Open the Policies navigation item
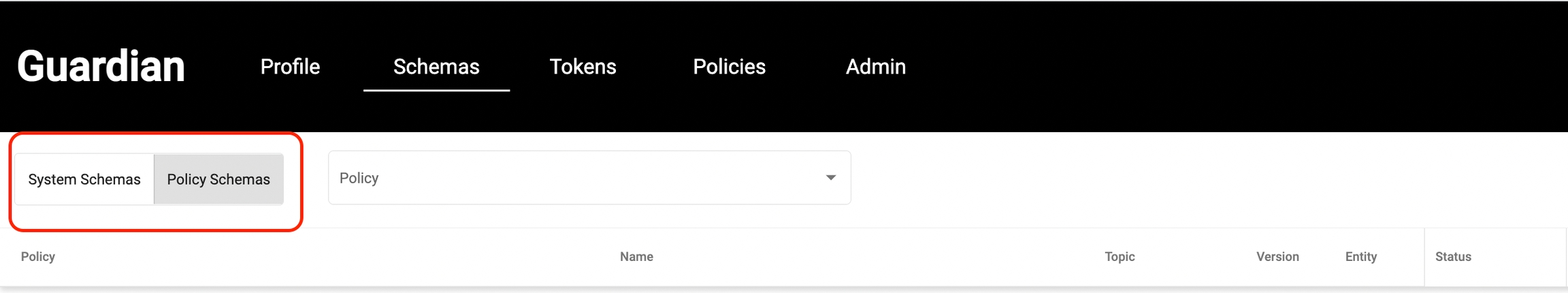1568x293 pixels. [729, 67]
